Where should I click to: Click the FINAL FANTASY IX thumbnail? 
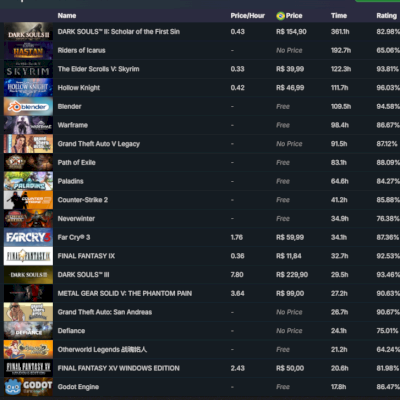click(28, 256)
